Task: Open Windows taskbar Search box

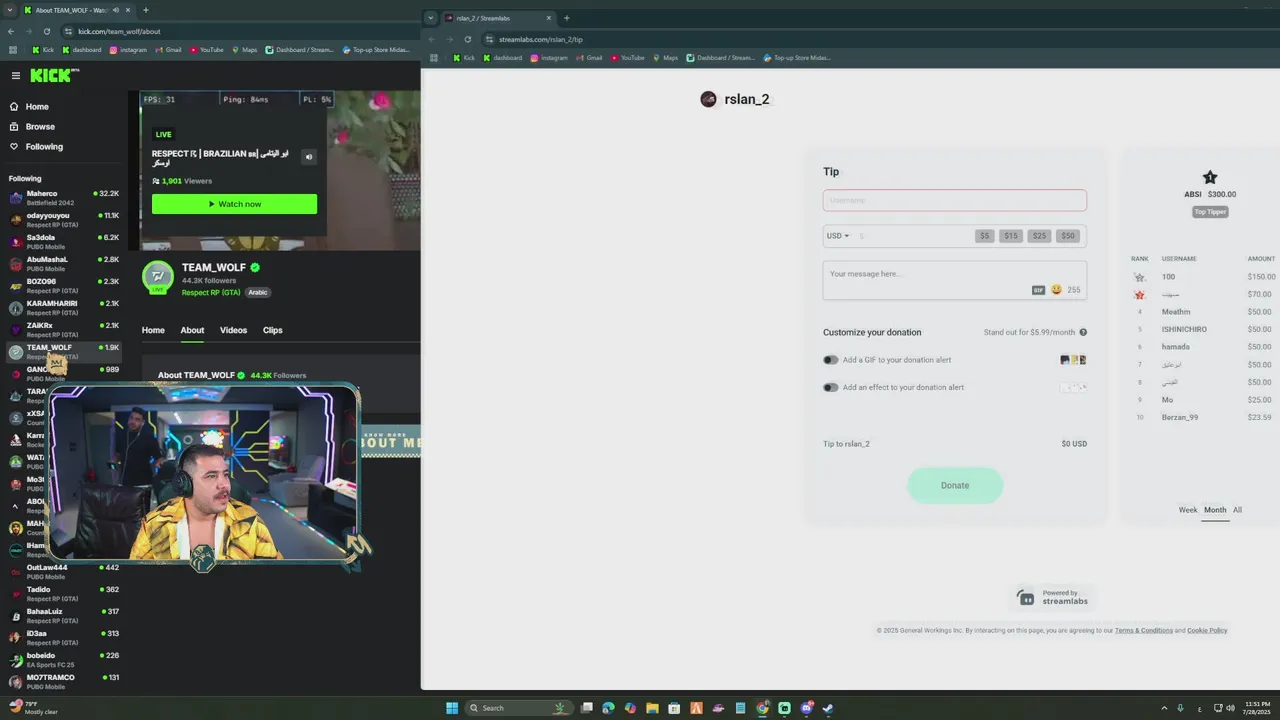Action: pos(521,708)
